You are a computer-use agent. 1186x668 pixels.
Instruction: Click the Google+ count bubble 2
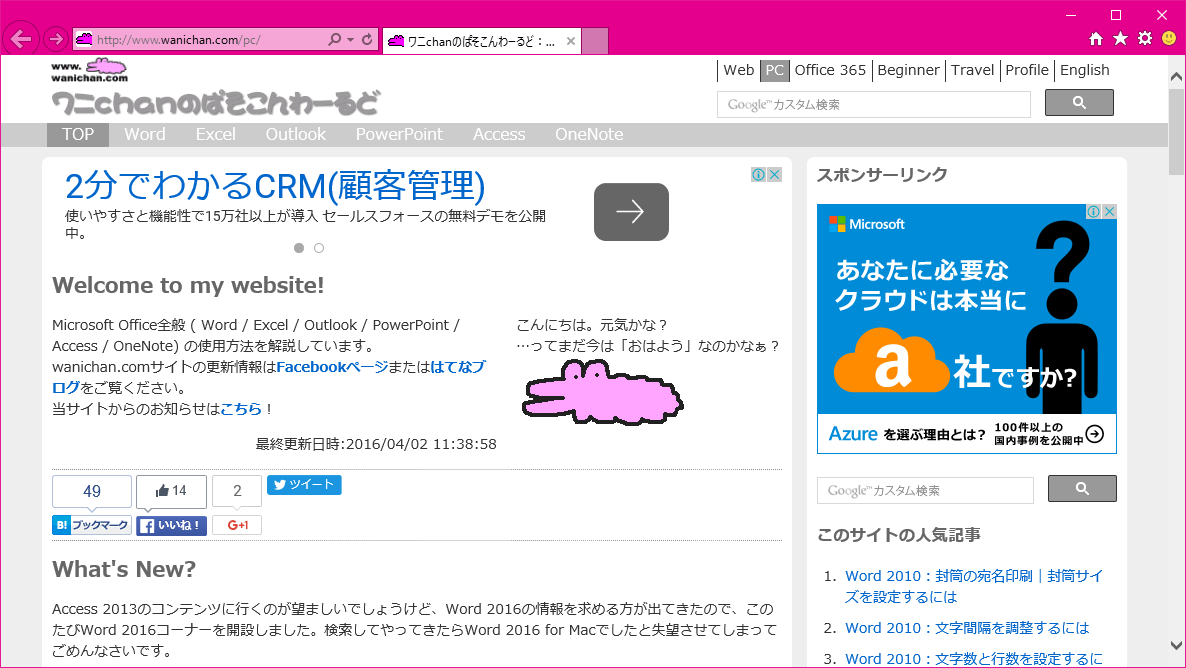238,491
